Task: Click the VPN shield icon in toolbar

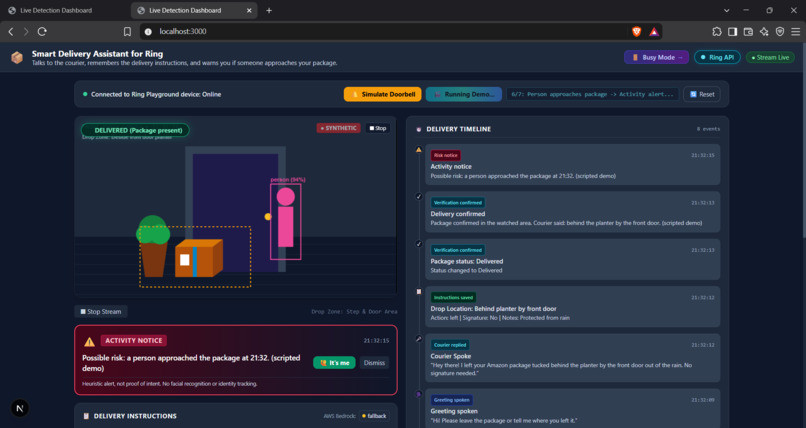Action: point(780,31)
